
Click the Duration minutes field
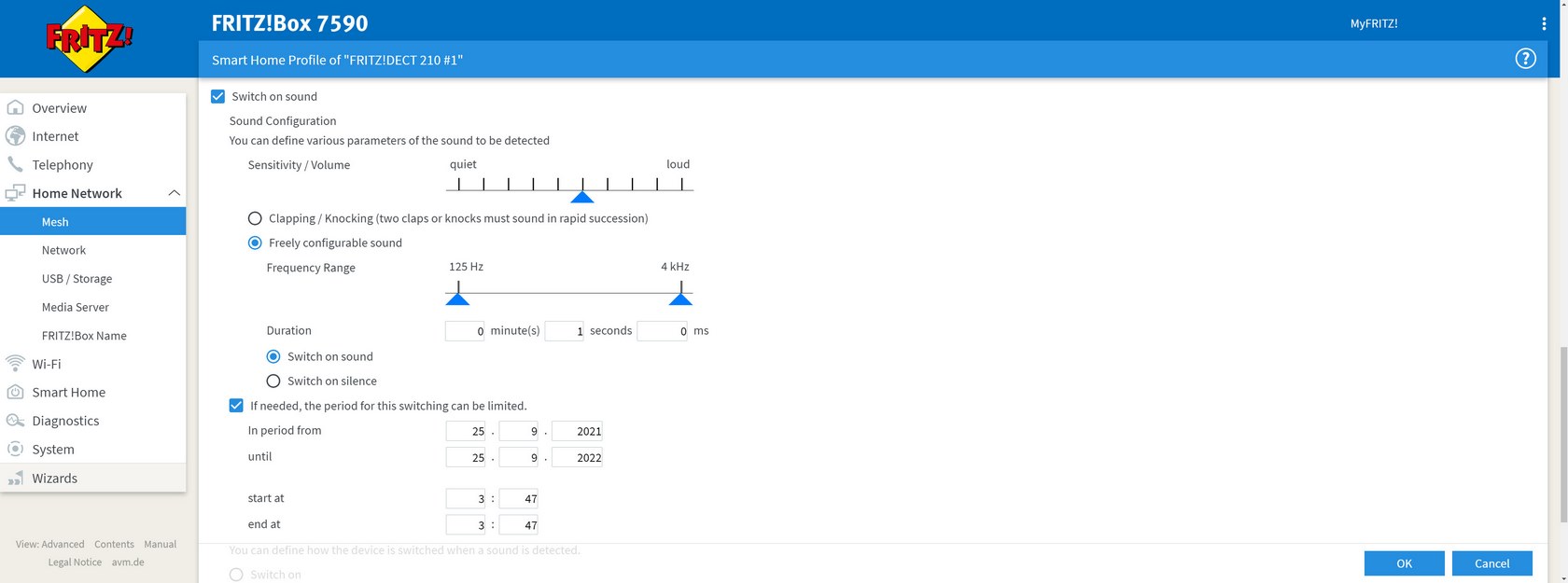pos(465,331)
